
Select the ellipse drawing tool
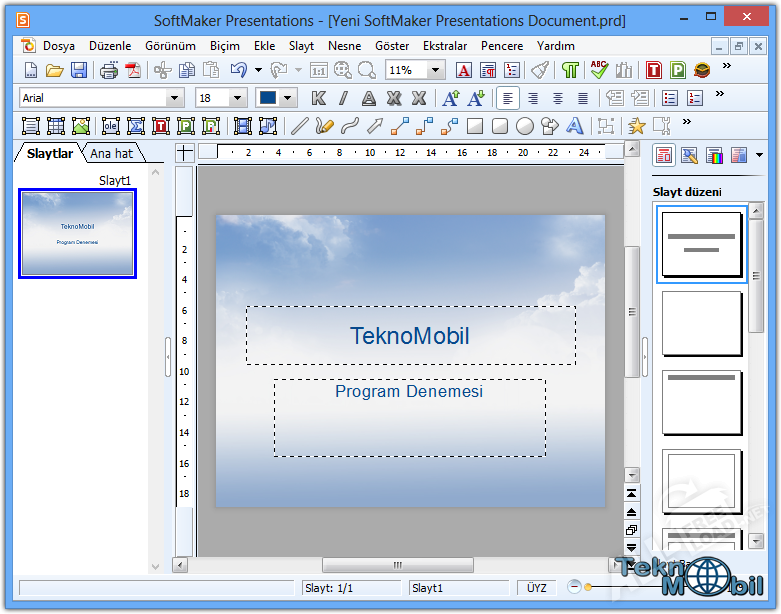tap(524, 126)
